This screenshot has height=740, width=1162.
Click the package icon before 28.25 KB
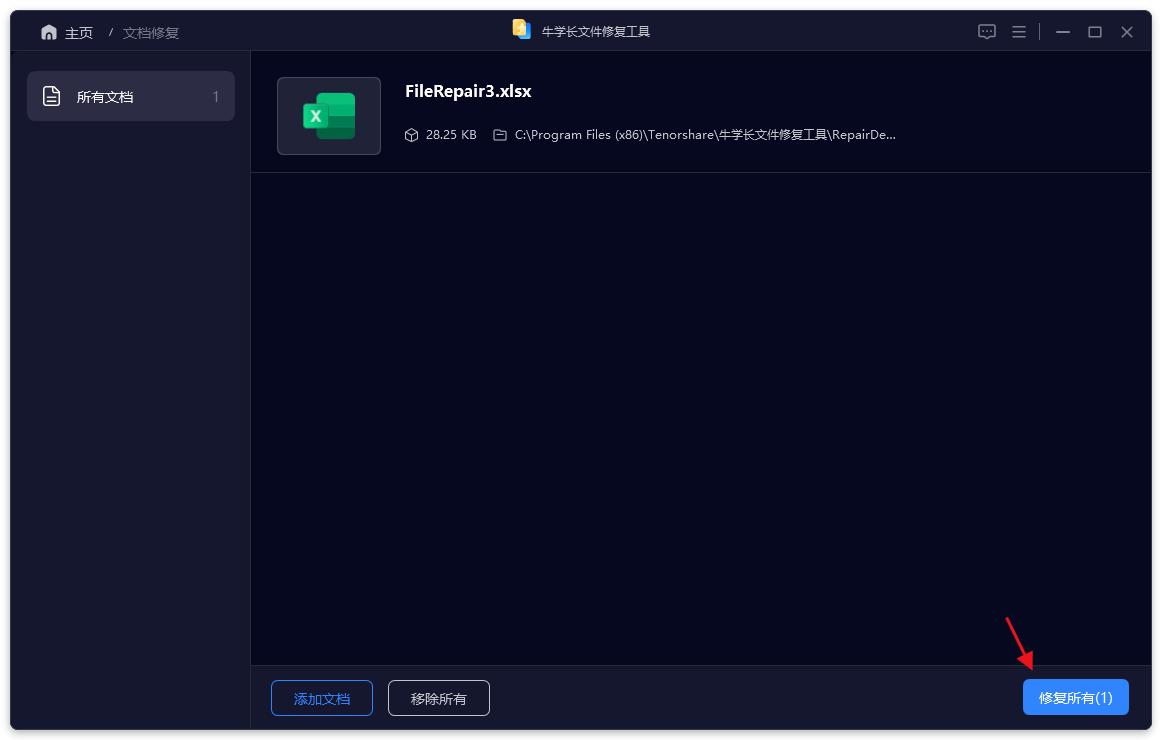(x=412, y=134)
